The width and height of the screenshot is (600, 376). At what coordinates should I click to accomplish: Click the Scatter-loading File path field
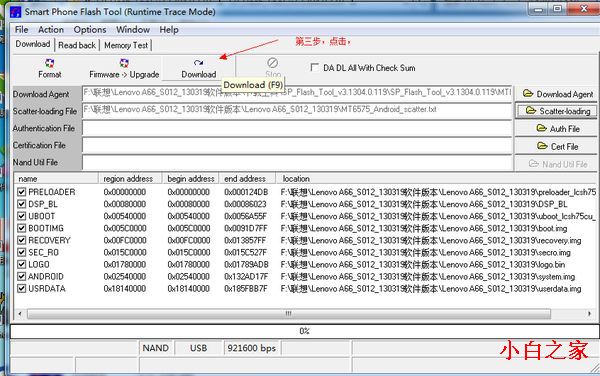(x=297, y=111)
